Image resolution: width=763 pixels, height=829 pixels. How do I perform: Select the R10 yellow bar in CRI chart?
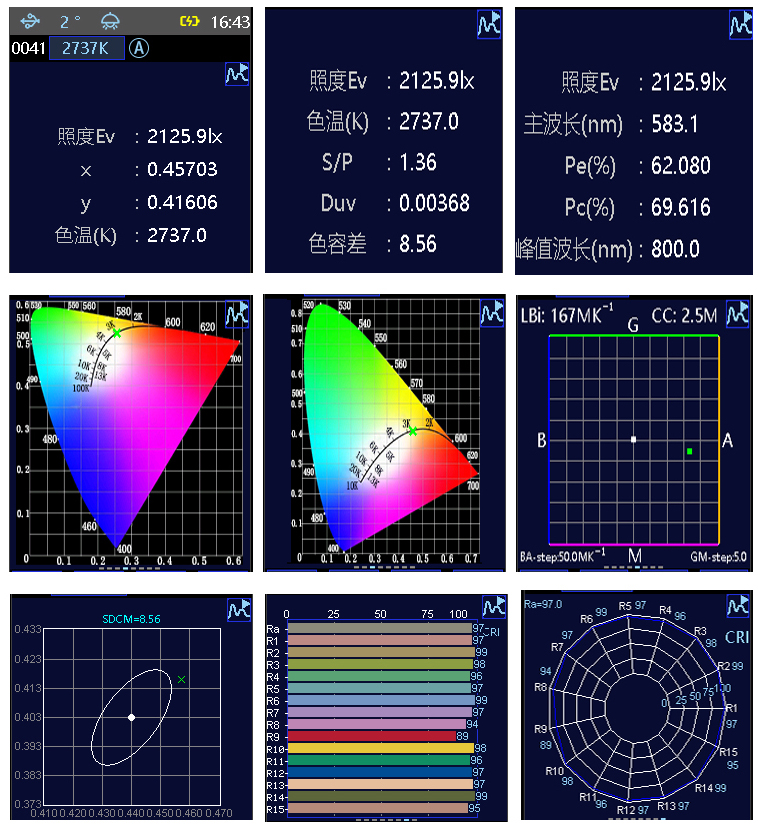pos(379,749)
